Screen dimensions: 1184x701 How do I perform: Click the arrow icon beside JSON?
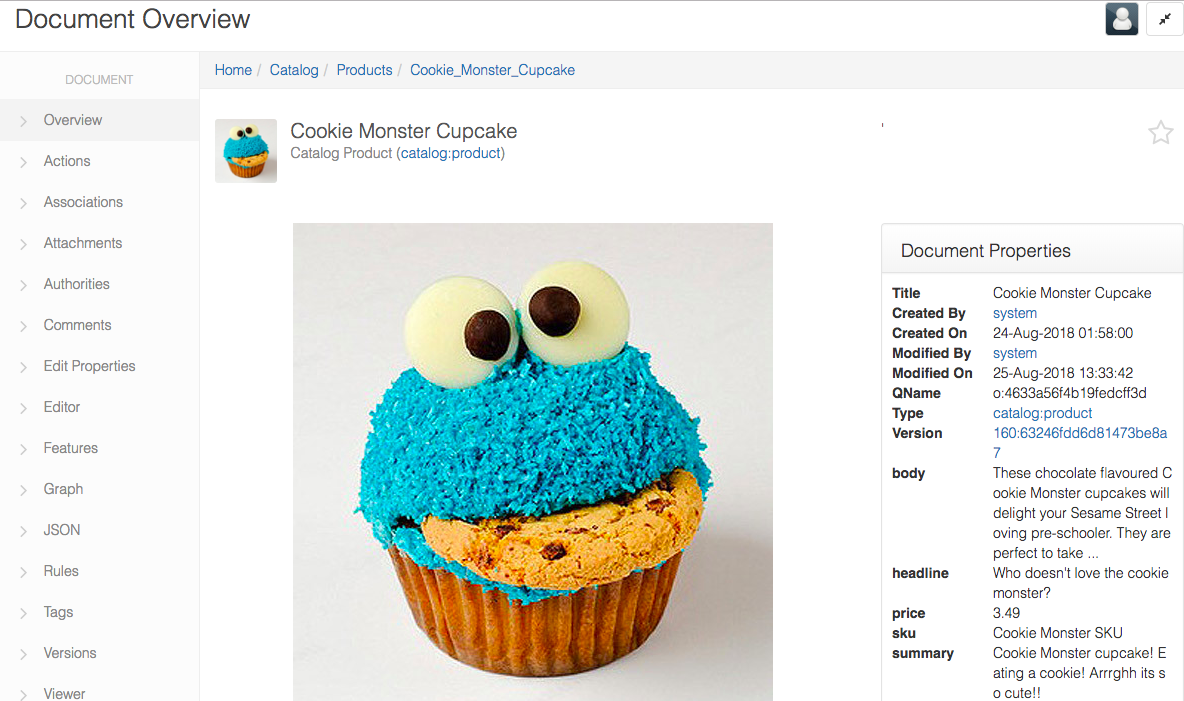23,531
